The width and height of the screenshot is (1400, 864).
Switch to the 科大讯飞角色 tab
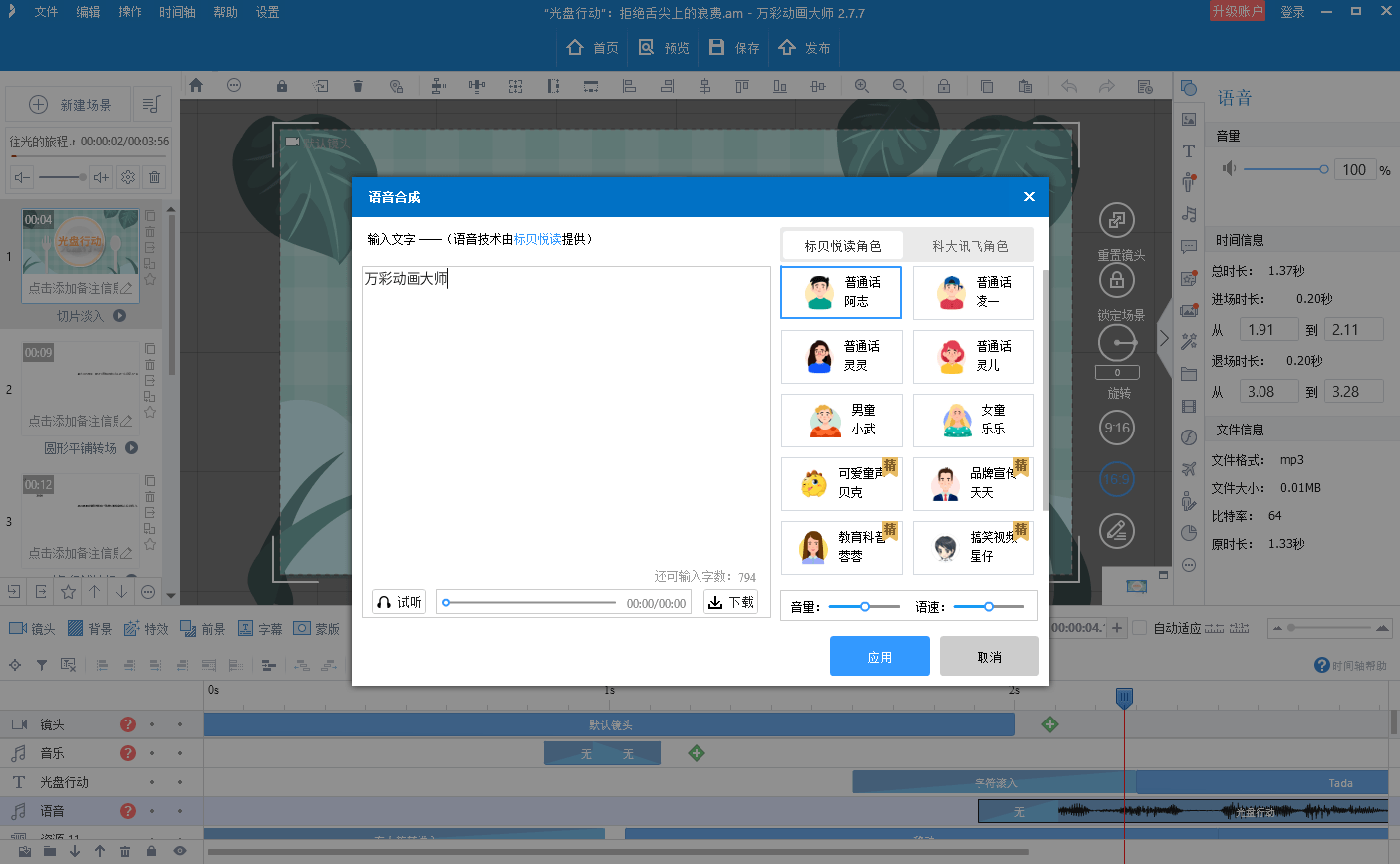pos(970,246)
